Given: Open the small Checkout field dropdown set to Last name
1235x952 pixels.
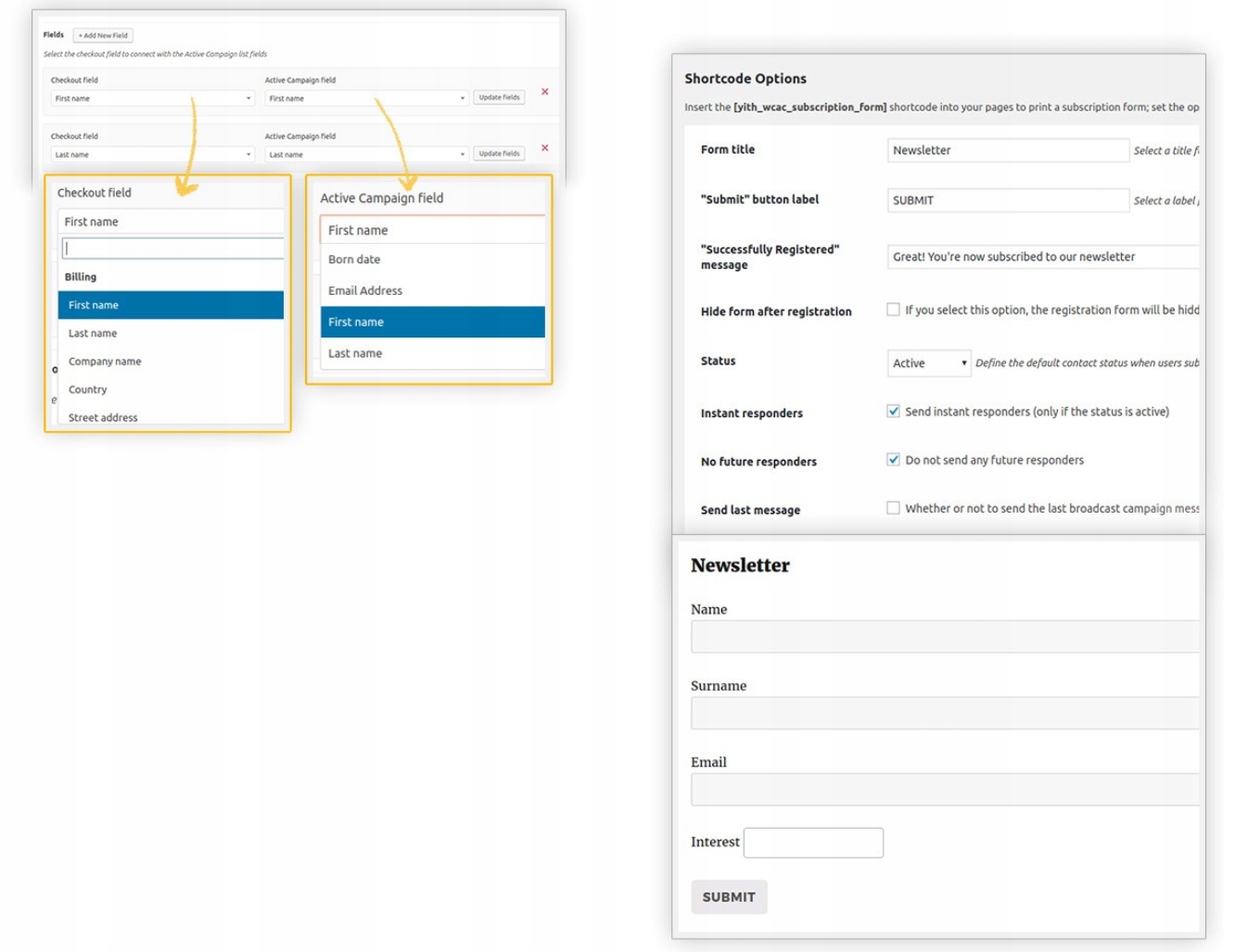Looking at the screenshot, I should tap(152, 155).
